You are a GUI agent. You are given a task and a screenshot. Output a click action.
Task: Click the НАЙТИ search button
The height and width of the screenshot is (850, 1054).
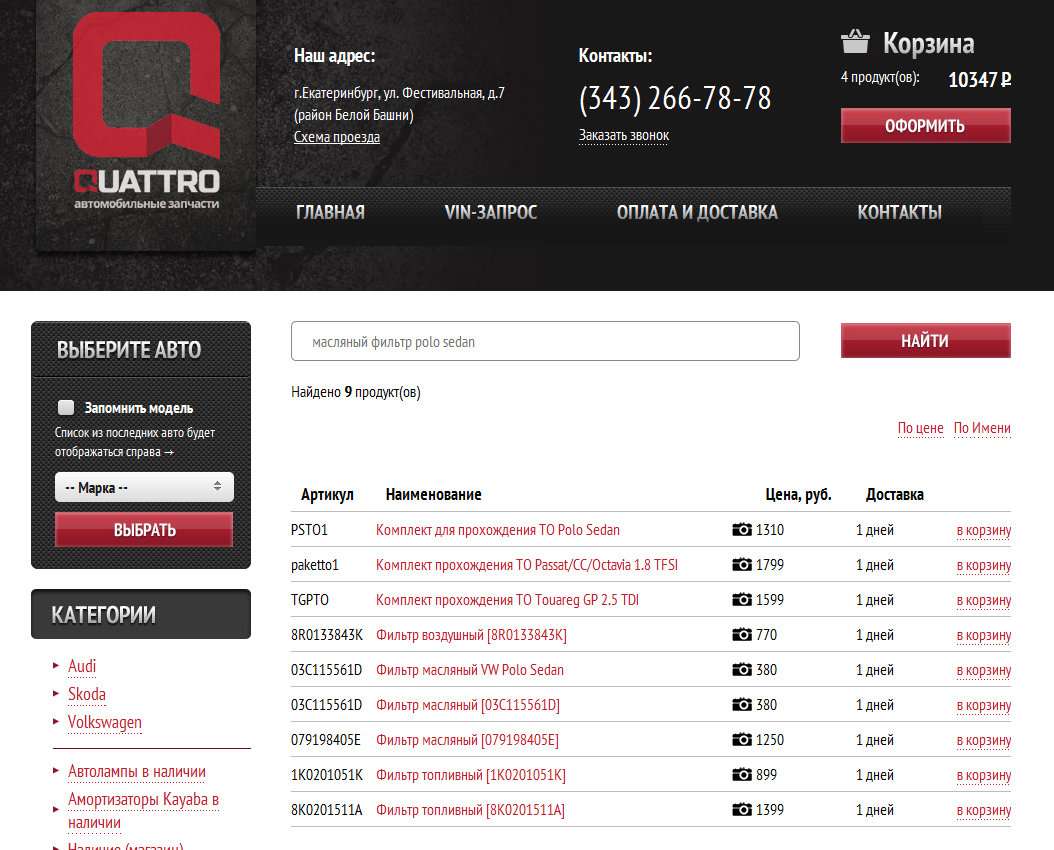pos(926,341)
